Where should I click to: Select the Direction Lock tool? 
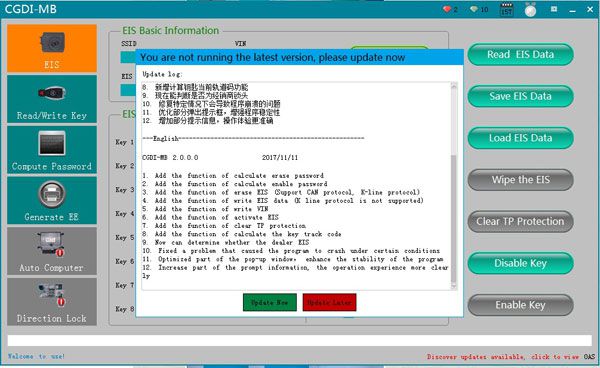click(x=52, y=302)
